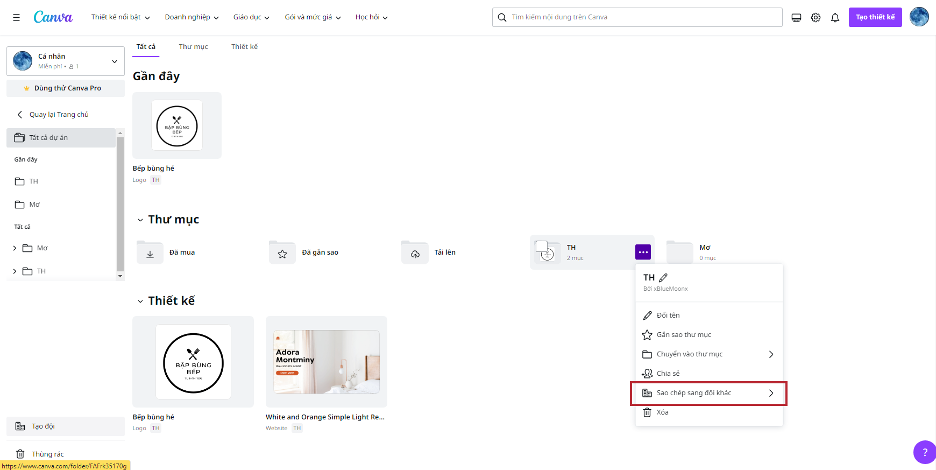Viewport: 936px width, 470px height.
Task: Select Sao chép sang đội khác menu entry
Action: pos(708,393)
